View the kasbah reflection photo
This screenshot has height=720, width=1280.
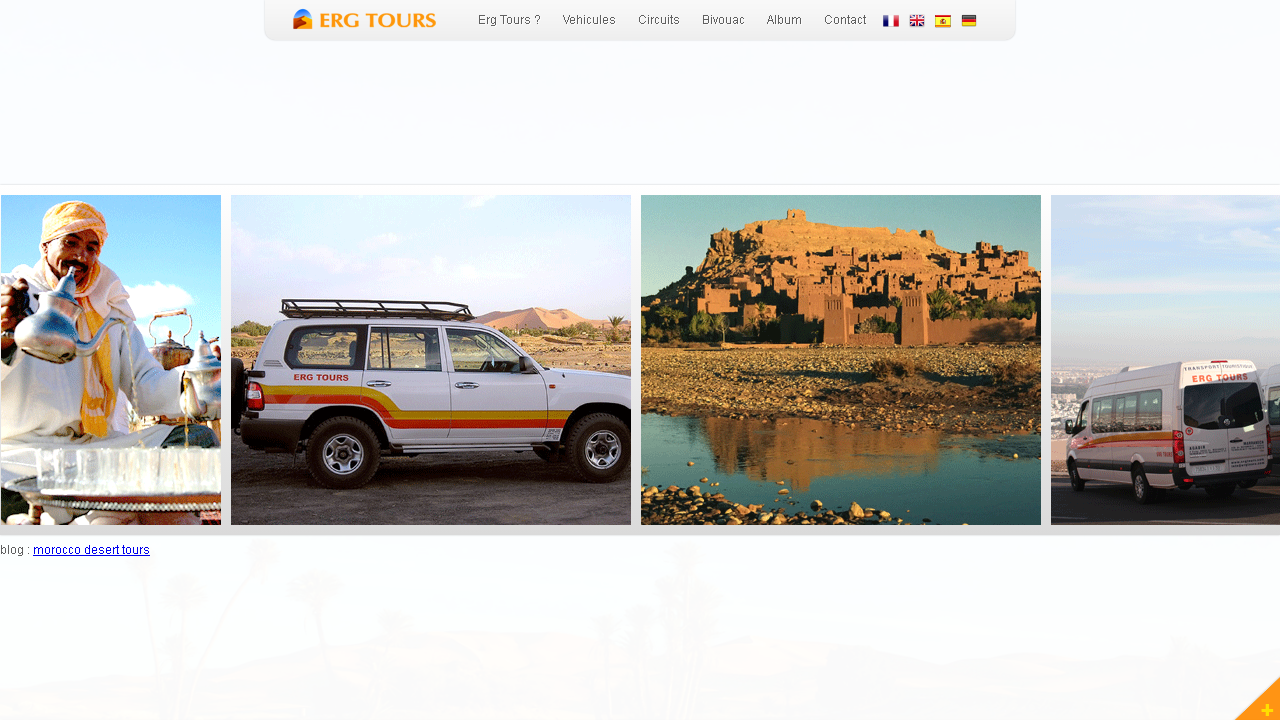point(841,360)
